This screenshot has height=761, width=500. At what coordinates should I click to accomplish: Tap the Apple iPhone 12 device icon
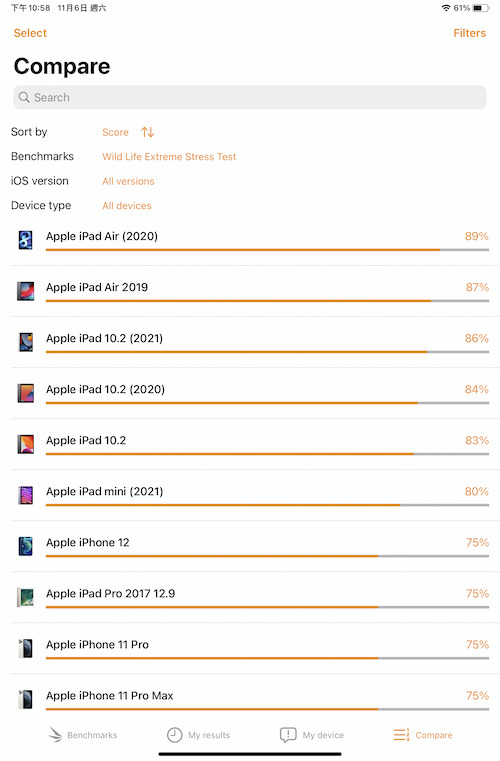point(25,546)
